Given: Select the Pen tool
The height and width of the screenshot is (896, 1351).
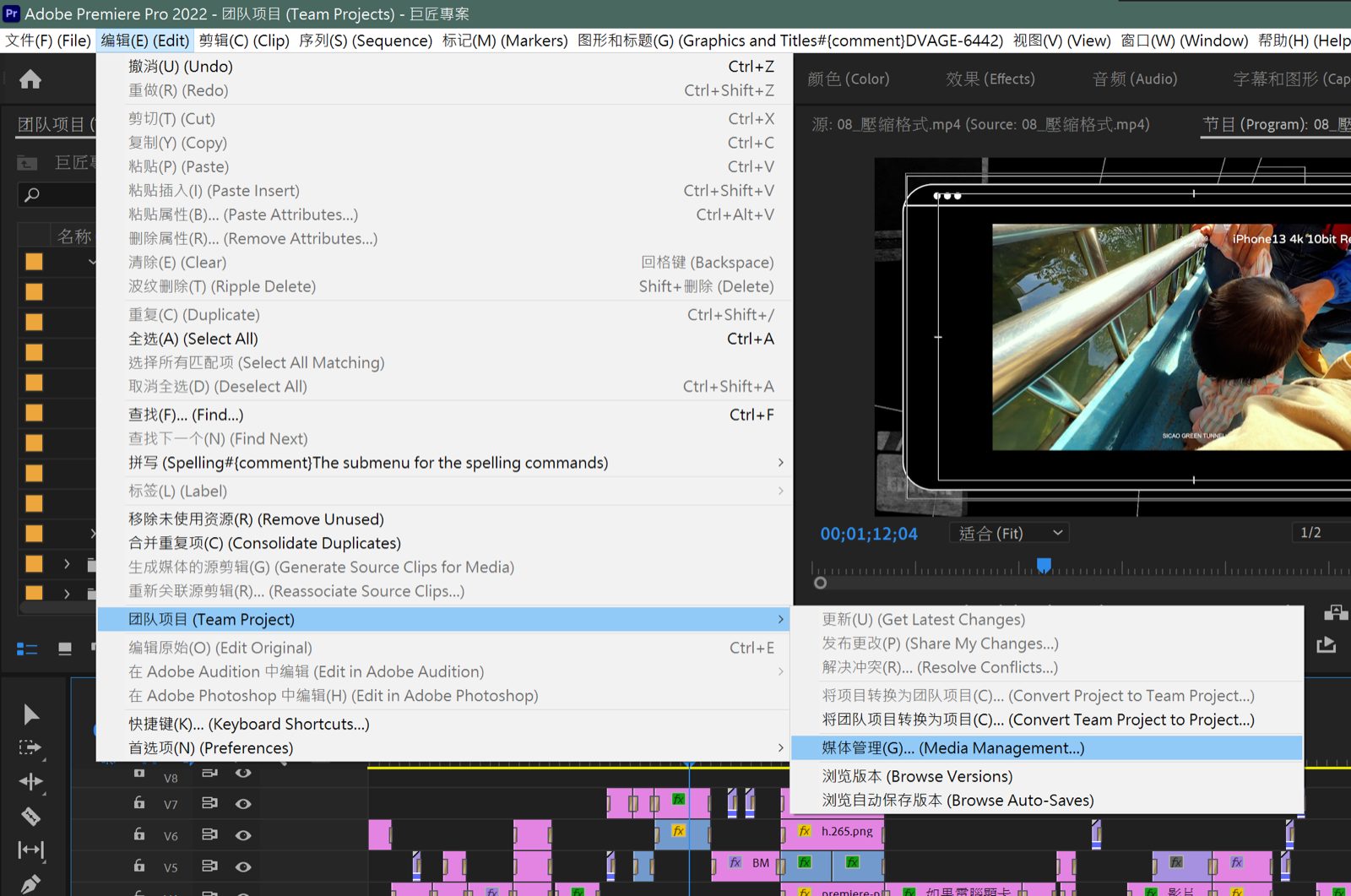Looking at the screenshot, I should click(x=30, y=883).
